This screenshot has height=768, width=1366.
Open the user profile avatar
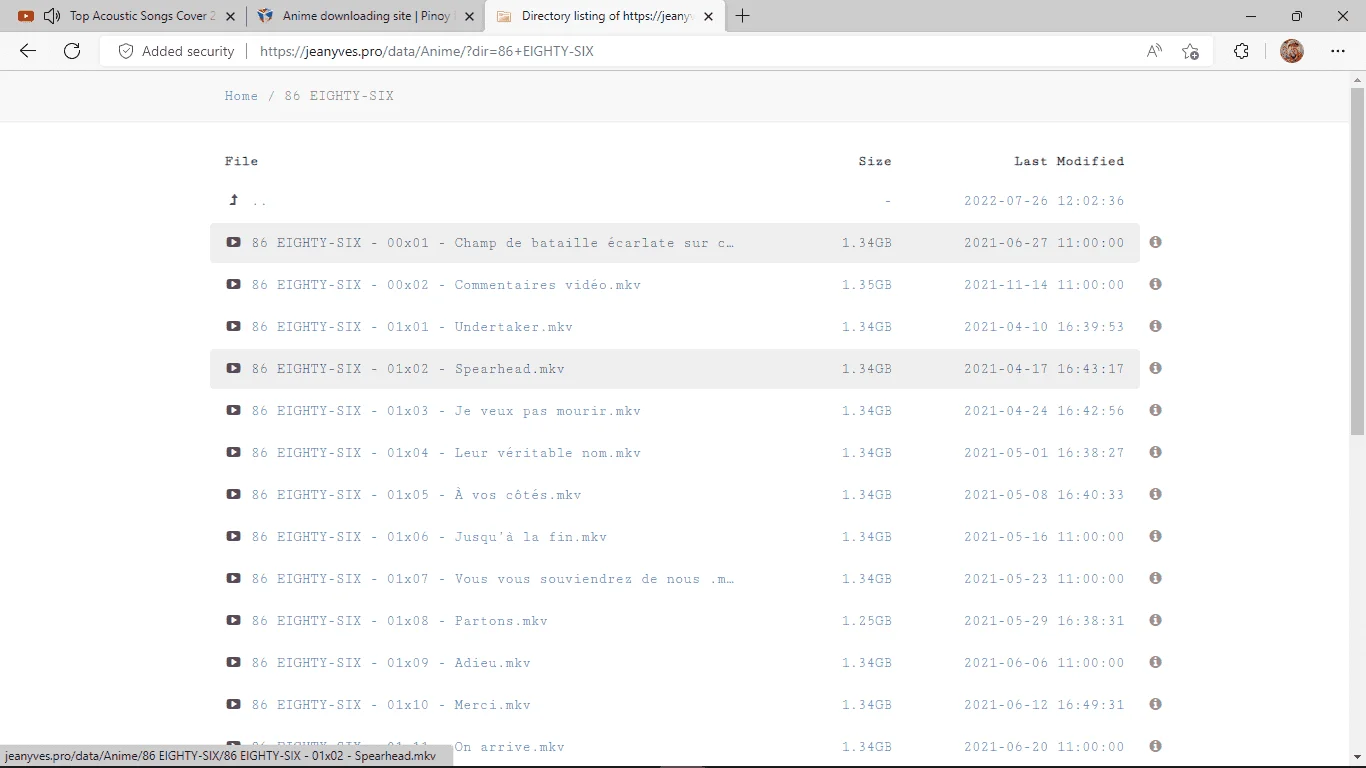[1292, 51]
